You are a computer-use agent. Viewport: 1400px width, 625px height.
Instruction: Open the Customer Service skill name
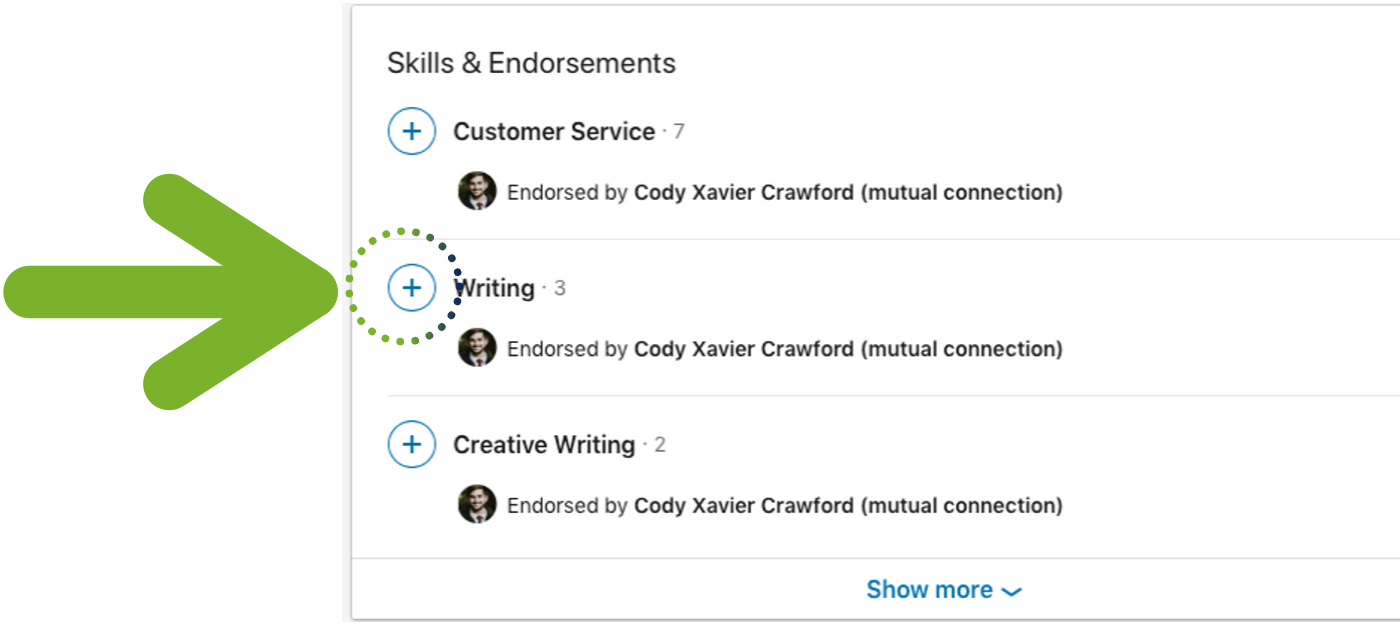554,131
